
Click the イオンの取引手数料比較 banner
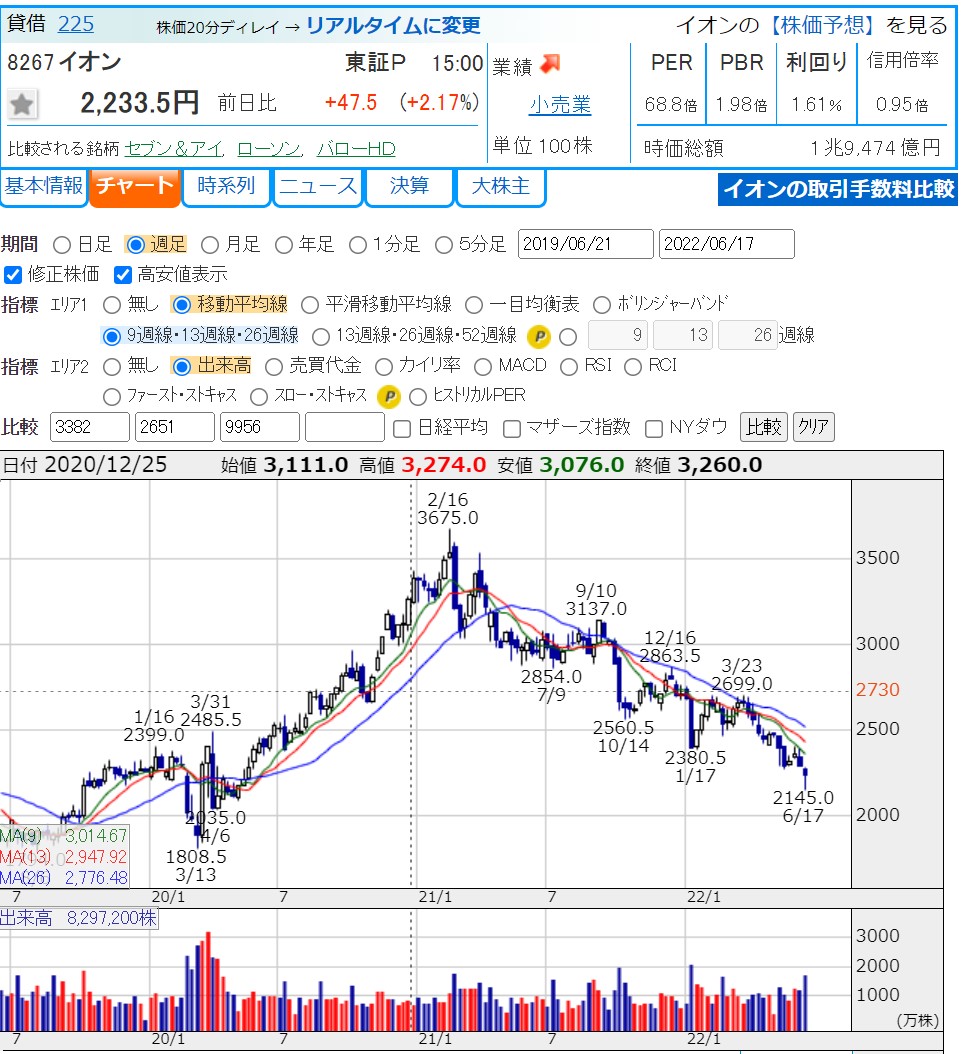(x=838, y=188)
